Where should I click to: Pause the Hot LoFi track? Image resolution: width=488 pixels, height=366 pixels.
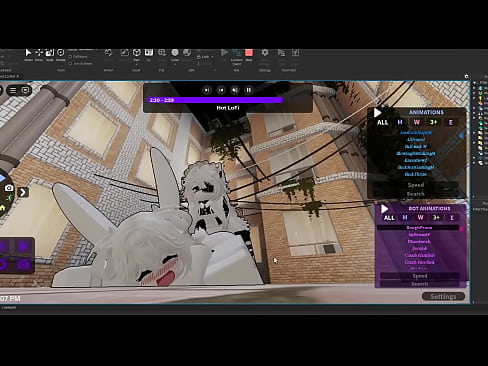pos(249,90)
